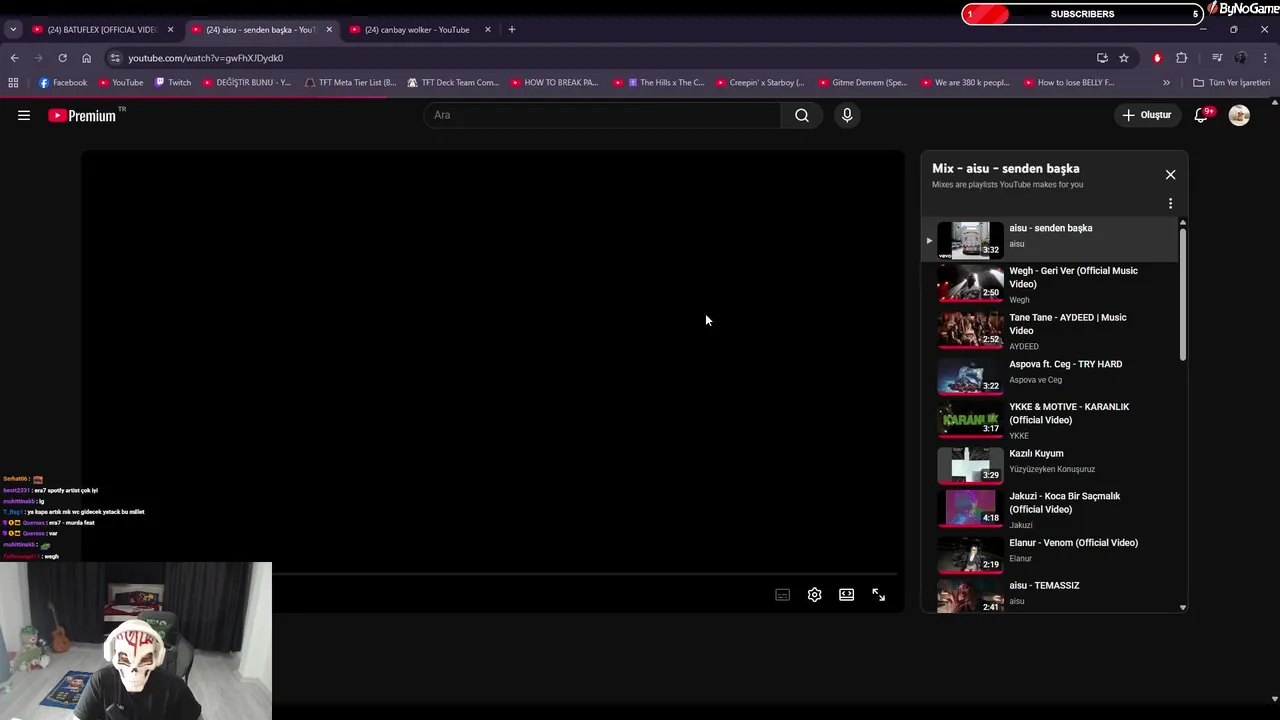Play aisu - TEMASSIZ from playlist

(x=1050, y=595)
